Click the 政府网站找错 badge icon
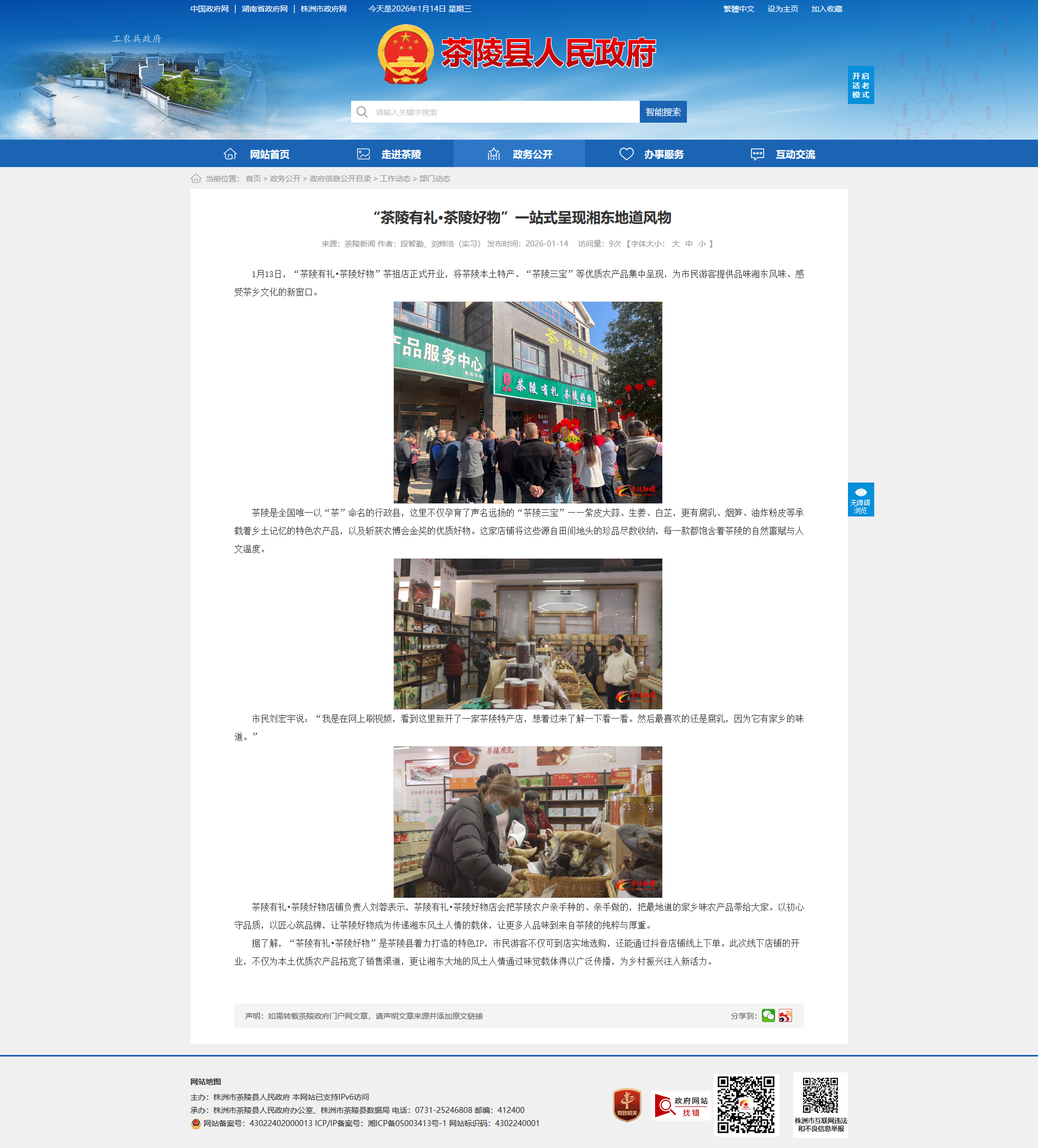The image size is (1038, 1148). [x=680, y=1105]
